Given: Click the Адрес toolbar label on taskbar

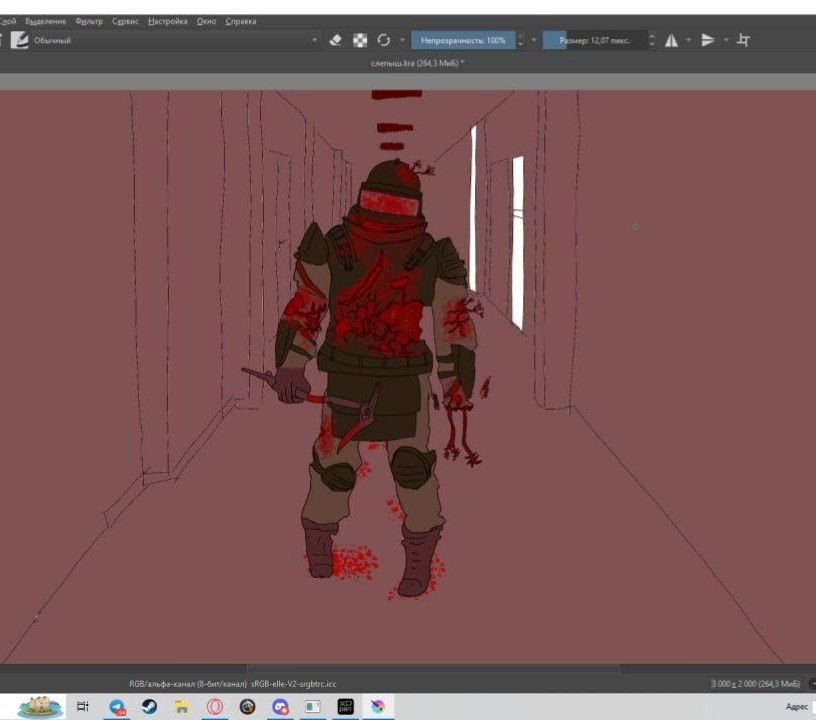Looking at the screenshot, I should point(797,706).
